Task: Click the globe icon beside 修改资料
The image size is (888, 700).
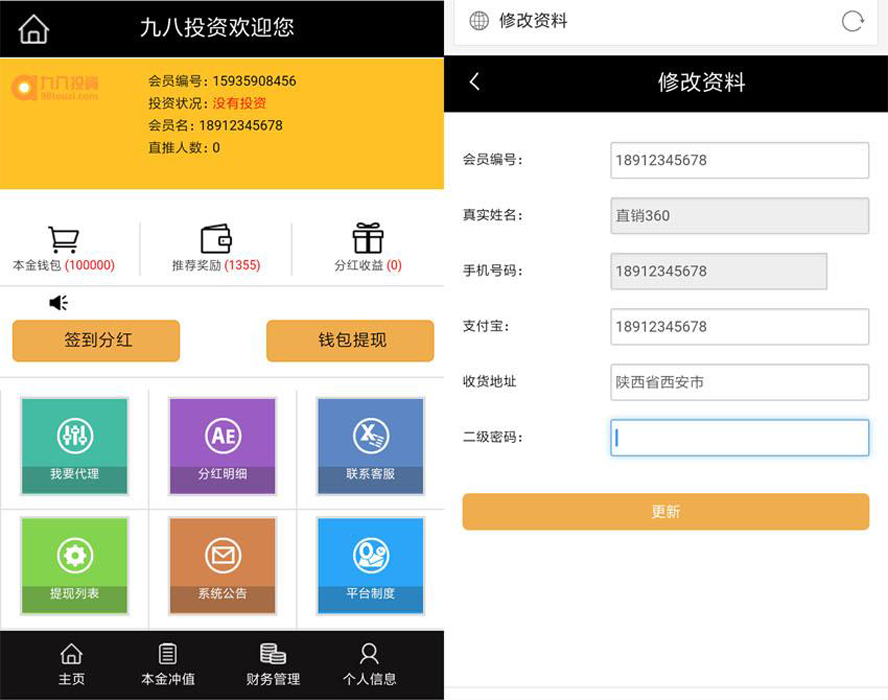Action: coord(479,21)
